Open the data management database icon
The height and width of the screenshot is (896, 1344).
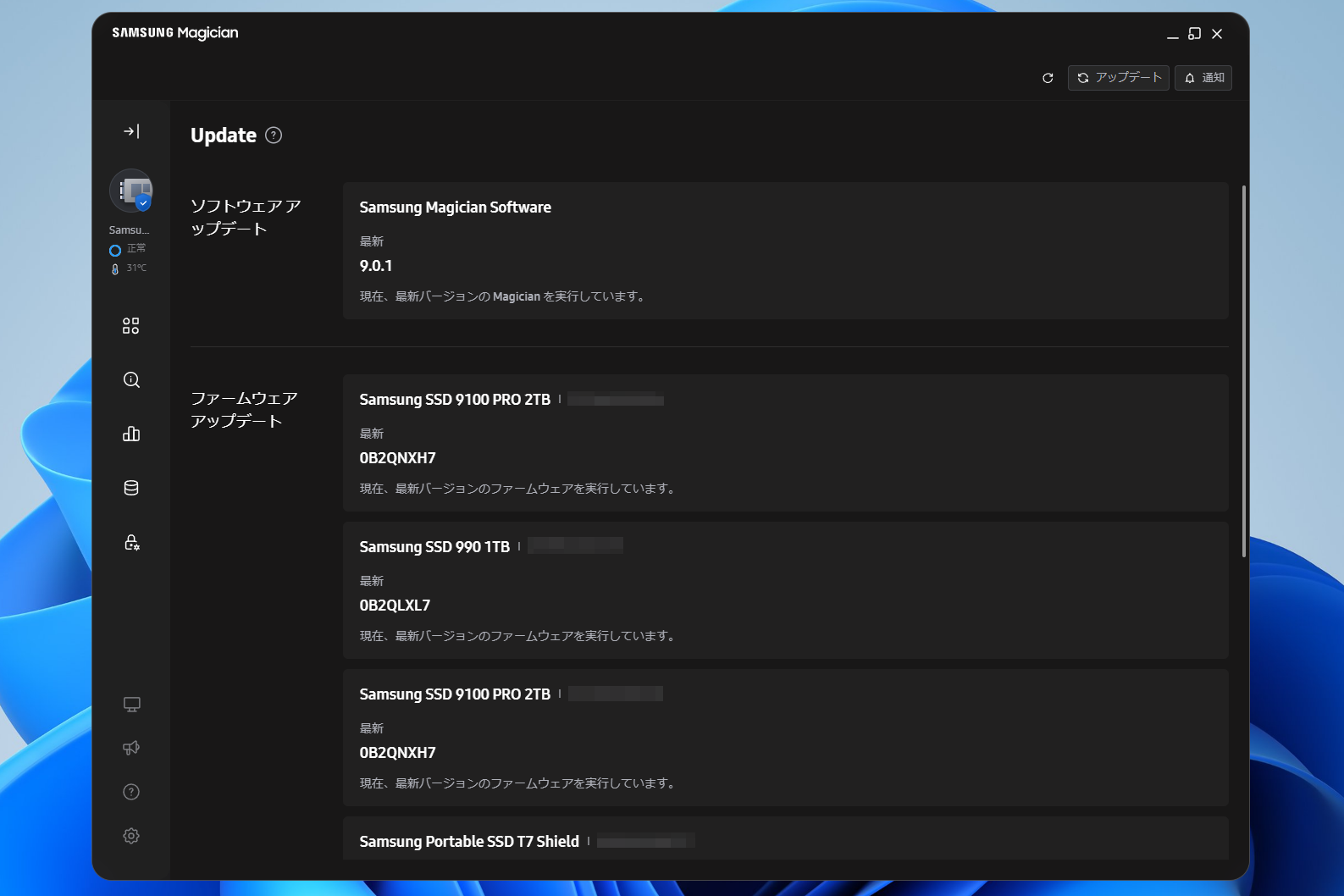click(131, 488)
